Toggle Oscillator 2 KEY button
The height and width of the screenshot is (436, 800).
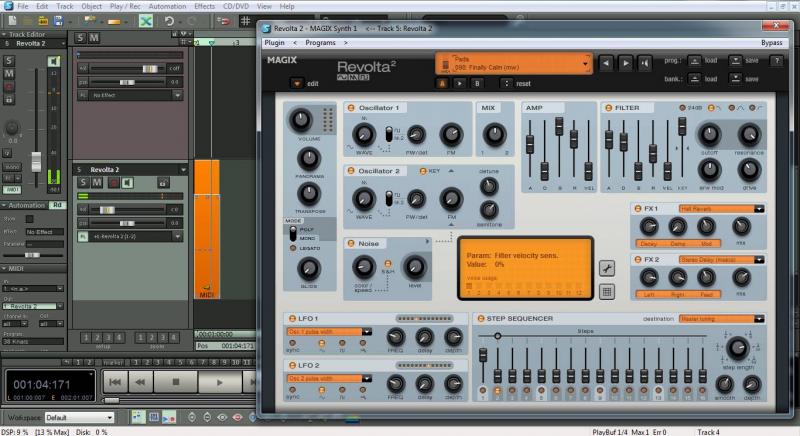coord(422,171)
